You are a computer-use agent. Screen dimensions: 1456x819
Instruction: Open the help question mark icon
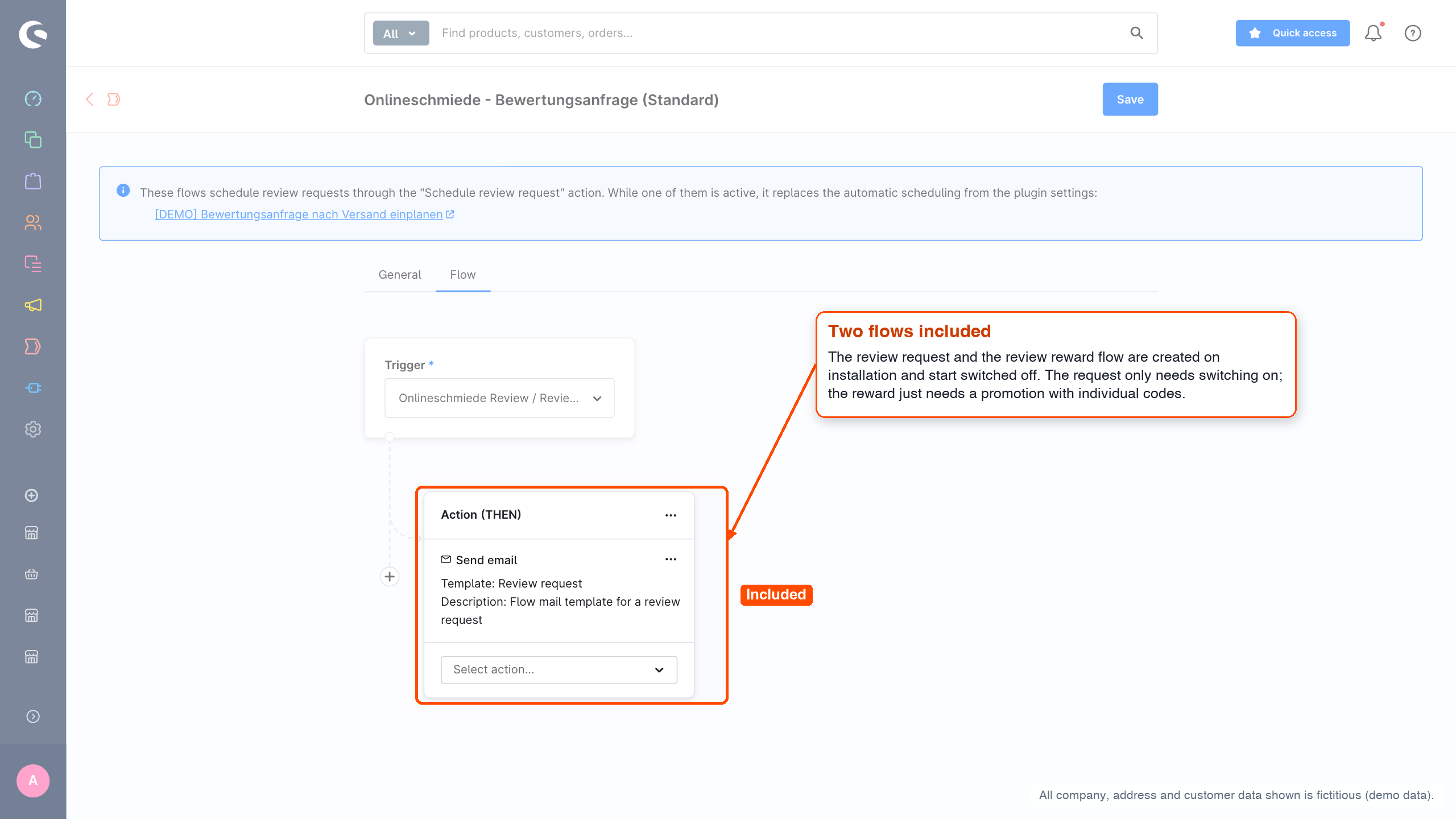click(x=1413, y=33)
